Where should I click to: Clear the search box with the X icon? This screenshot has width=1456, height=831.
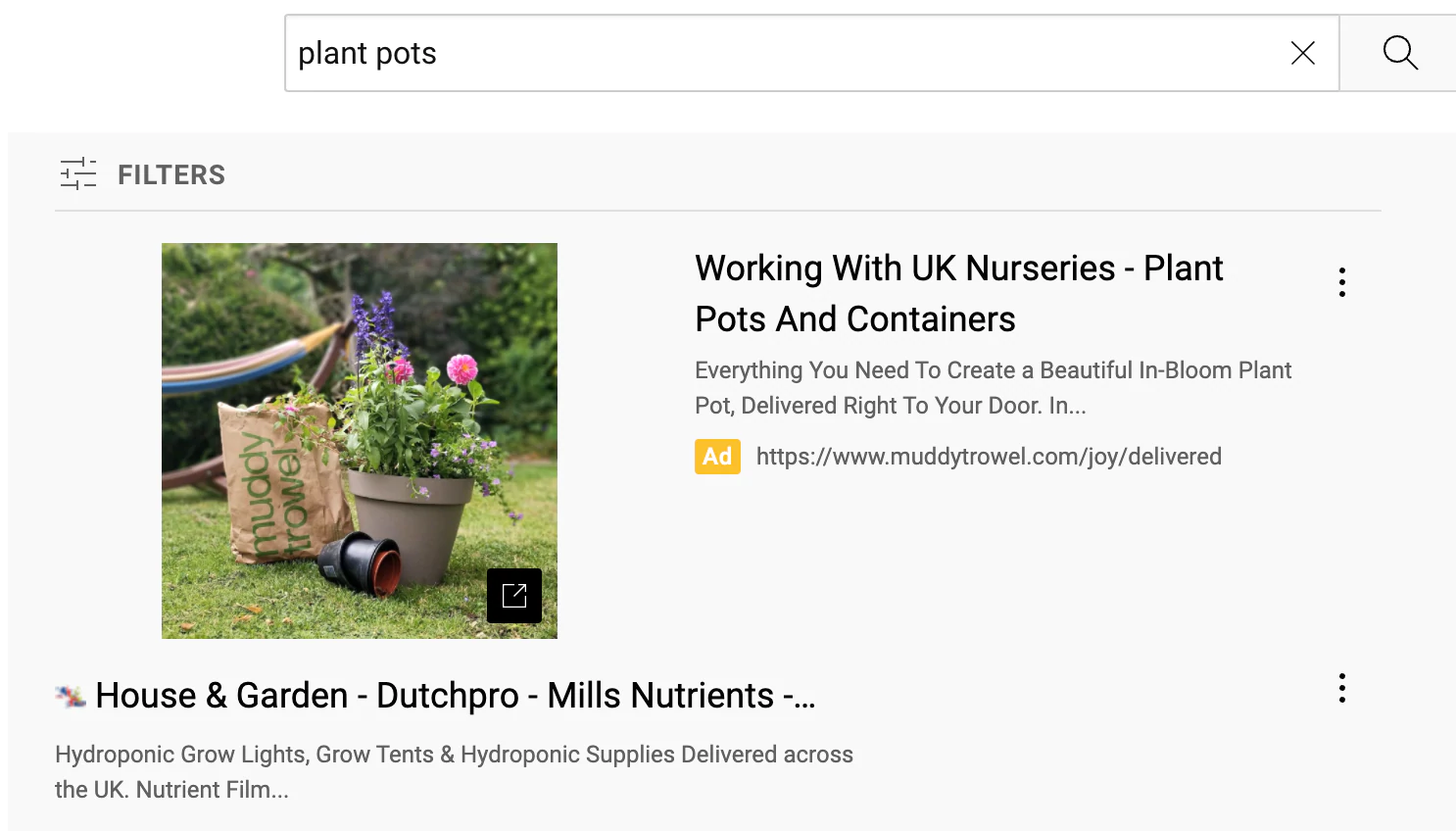pyautogui.click(x=1302, y=53)
